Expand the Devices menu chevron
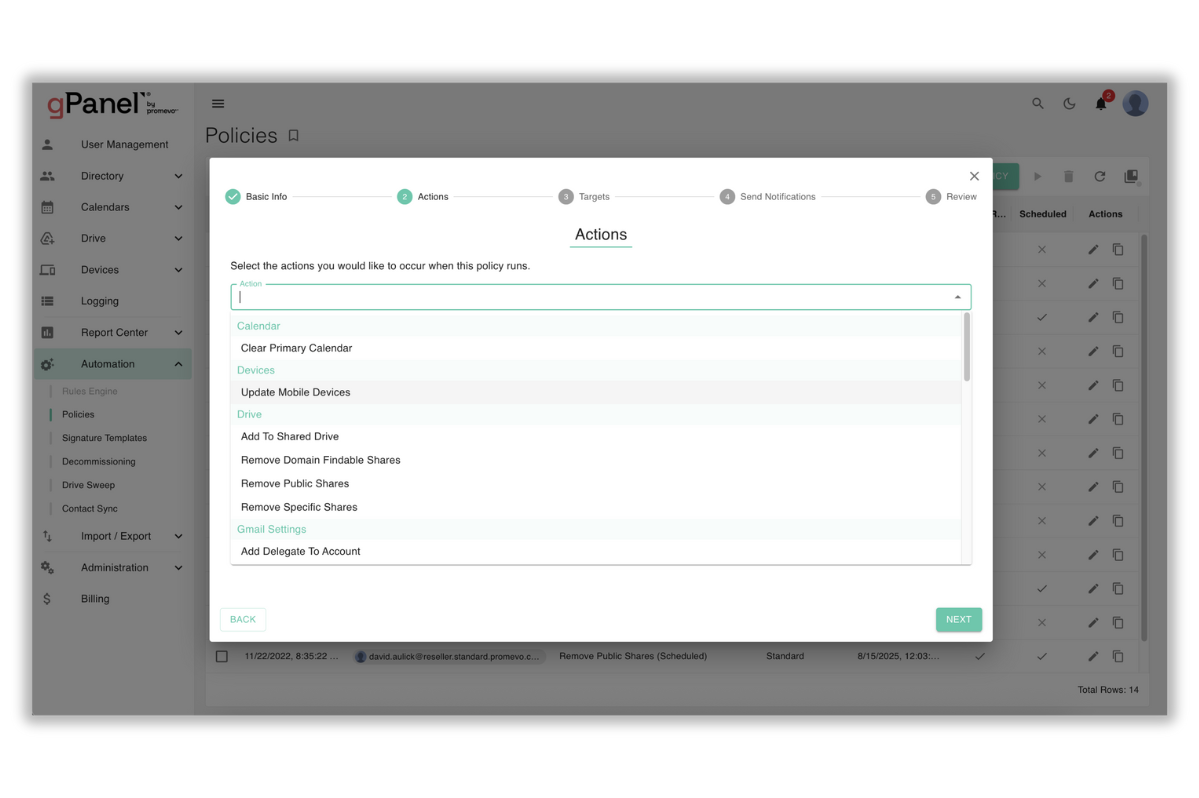 point(178,270)
